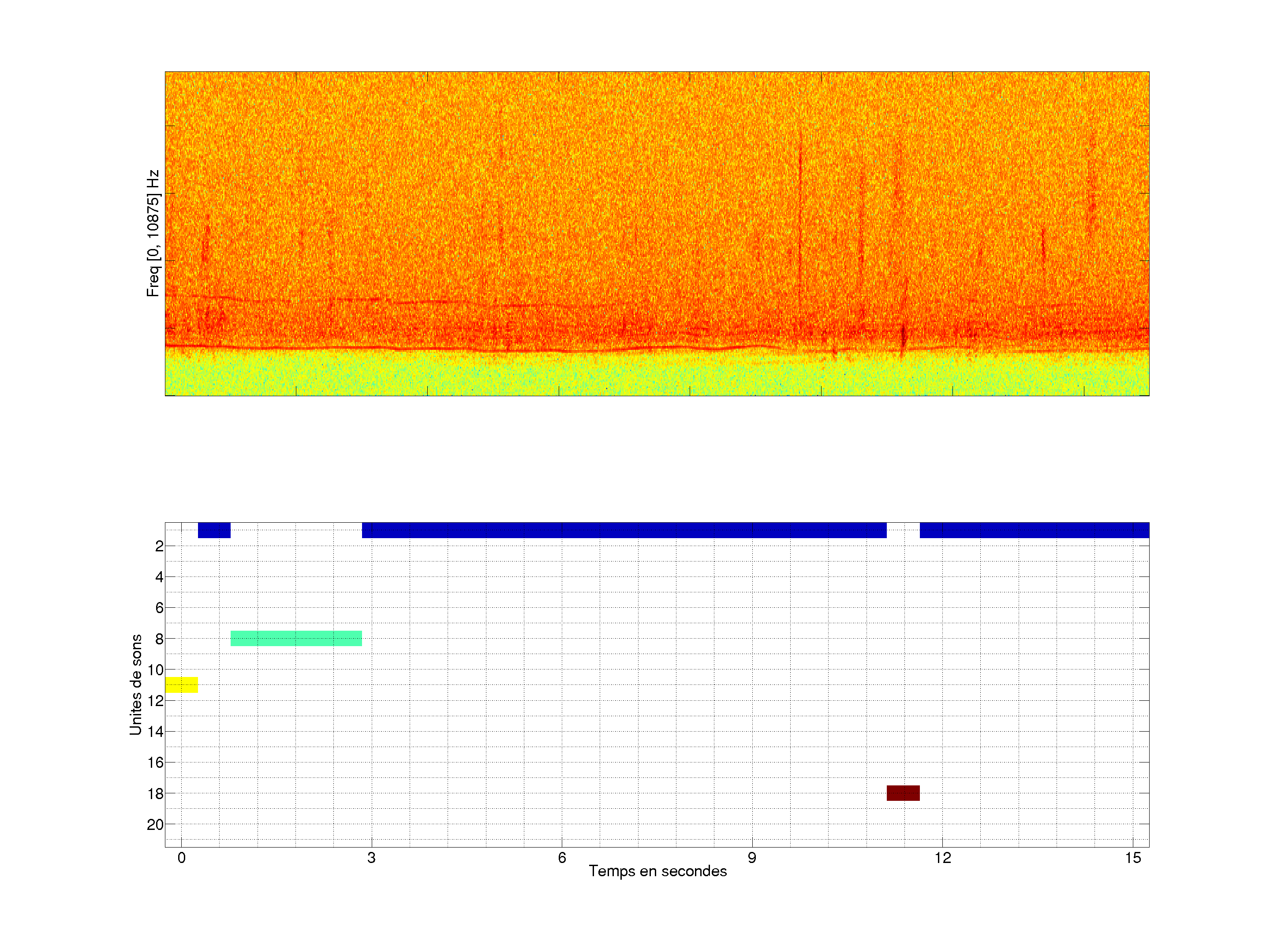Image resolution: width=1270 pixels, height=952 pixels.
Task: Click the y-axis tick label 20
Action: [x=155, y=825]
